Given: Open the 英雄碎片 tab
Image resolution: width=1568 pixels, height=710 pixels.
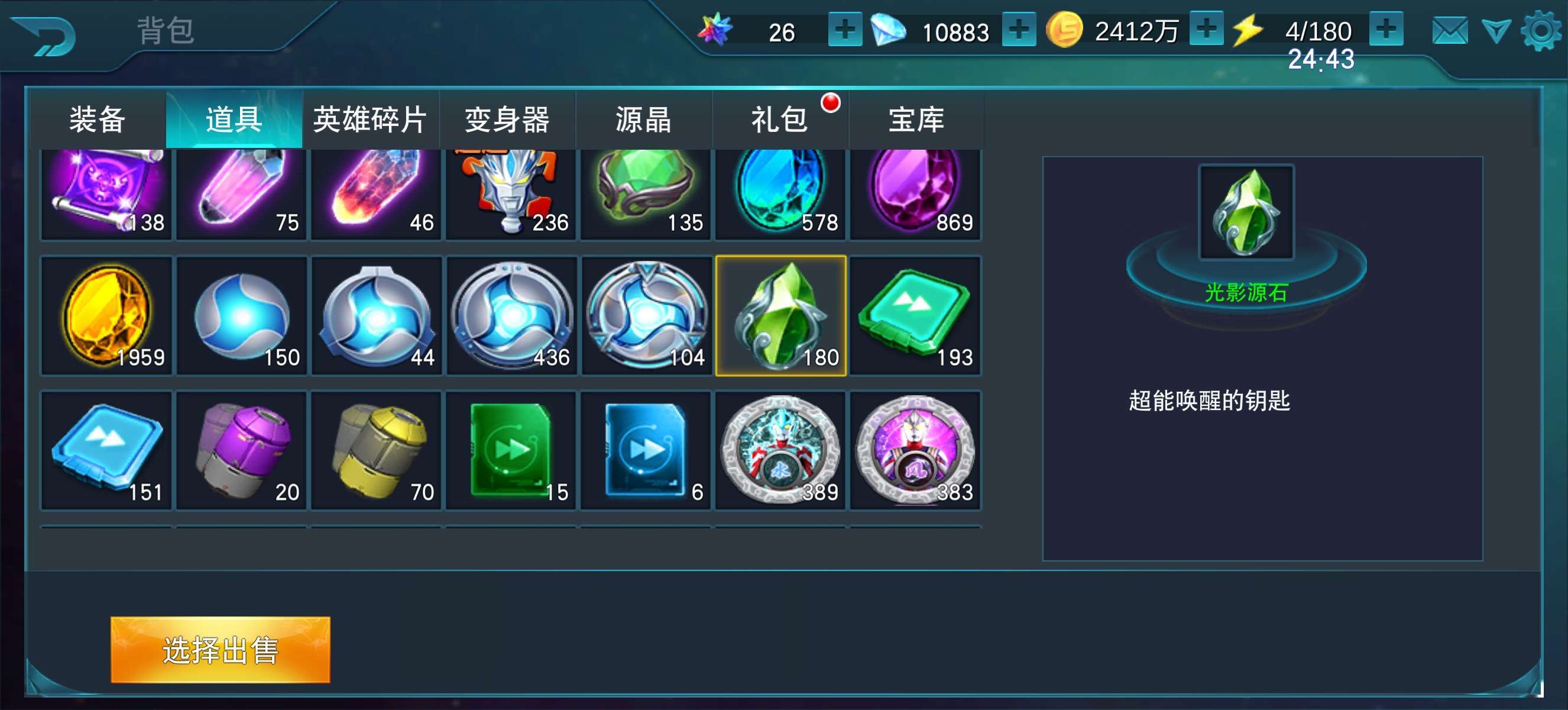Looking at the screenshot, I should pyautogui.click(x=370, y=119).
